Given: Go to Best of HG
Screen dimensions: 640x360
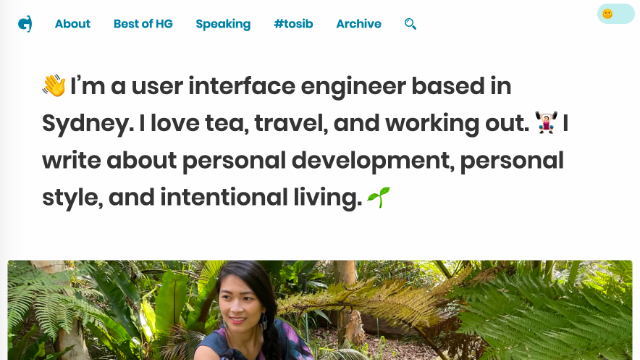Looking at the screenshot, I should tap(143, 24).
